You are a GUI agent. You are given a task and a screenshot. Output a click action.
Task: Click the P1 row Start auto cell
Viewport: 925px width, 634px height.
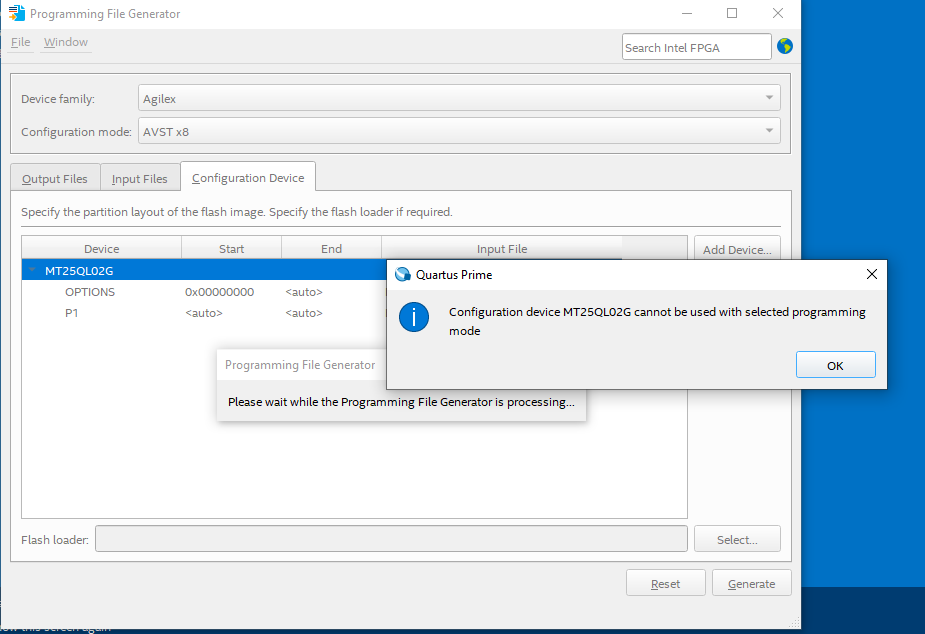click(204, 313)
